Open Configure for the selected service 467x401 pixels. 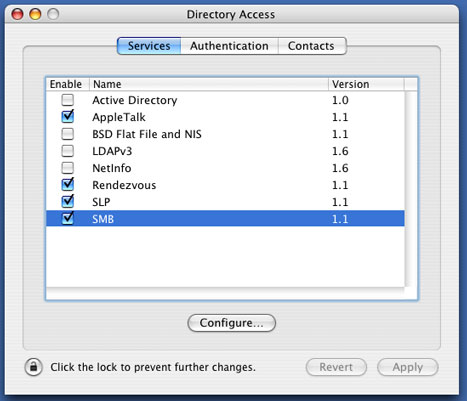tap(232, 323)
